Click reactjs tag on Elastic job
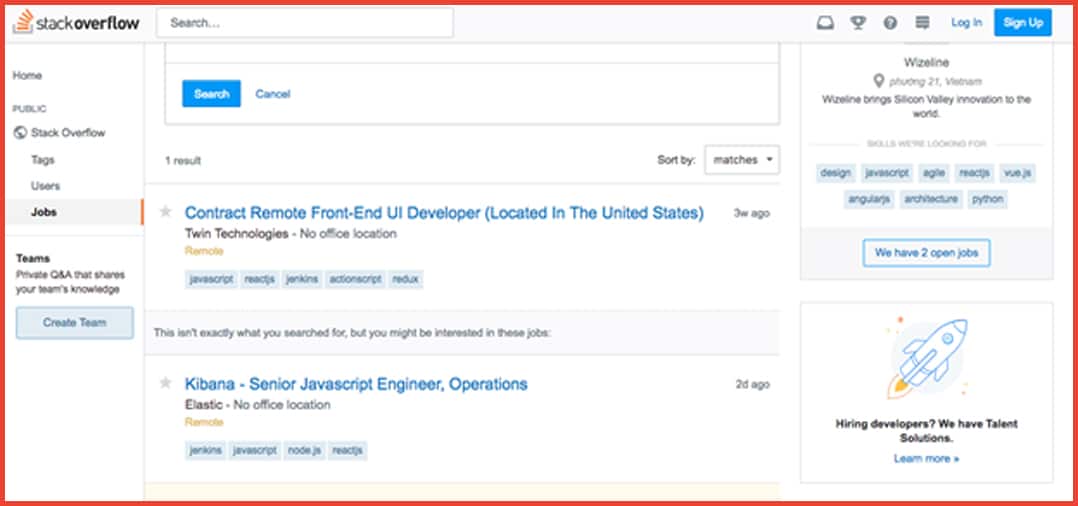This screenshot has width=1078, height=506. tap(347, 451)
